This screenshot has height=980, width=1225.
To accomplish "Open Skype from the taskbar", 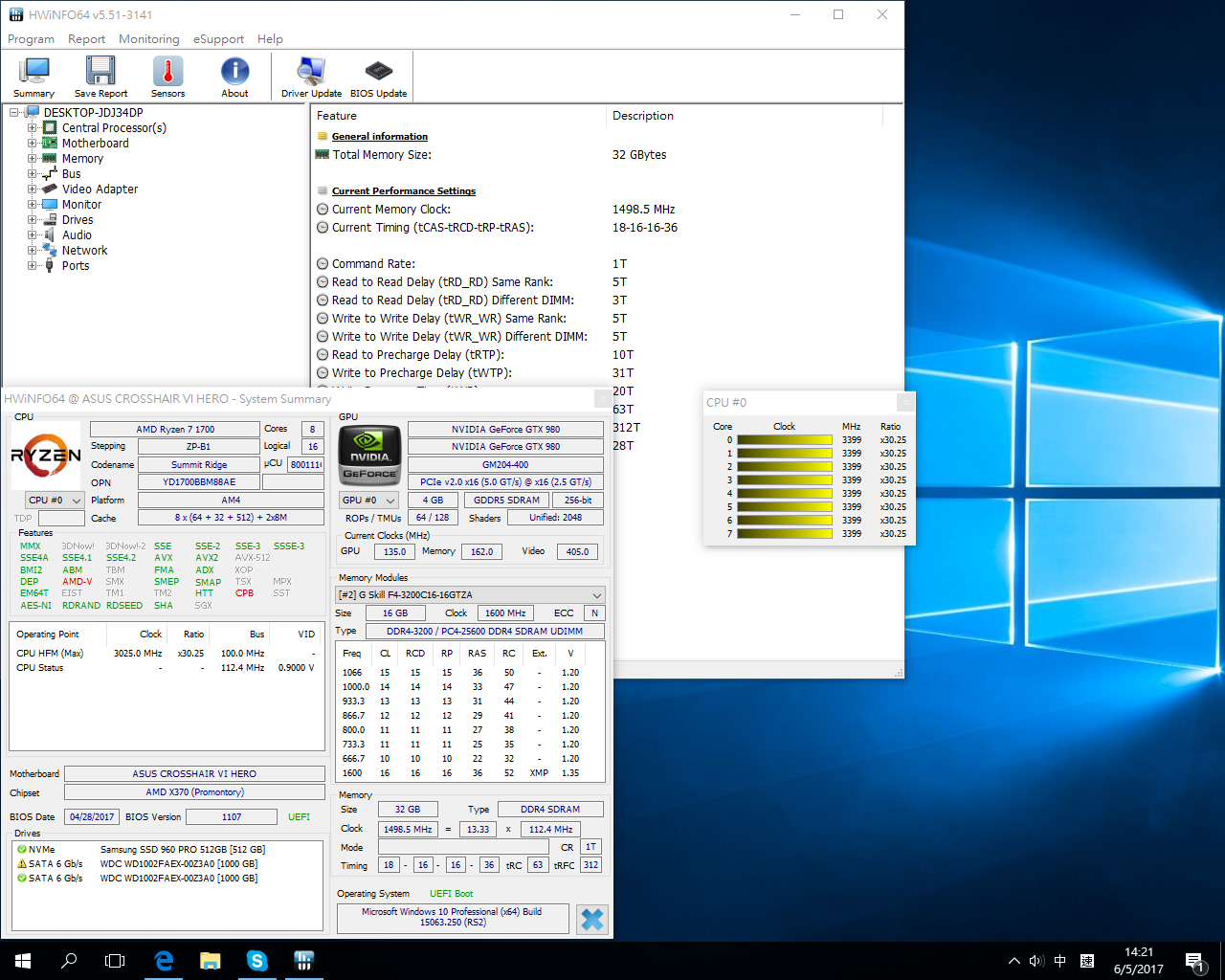I will pyautogui.click(x=257, y=961).
